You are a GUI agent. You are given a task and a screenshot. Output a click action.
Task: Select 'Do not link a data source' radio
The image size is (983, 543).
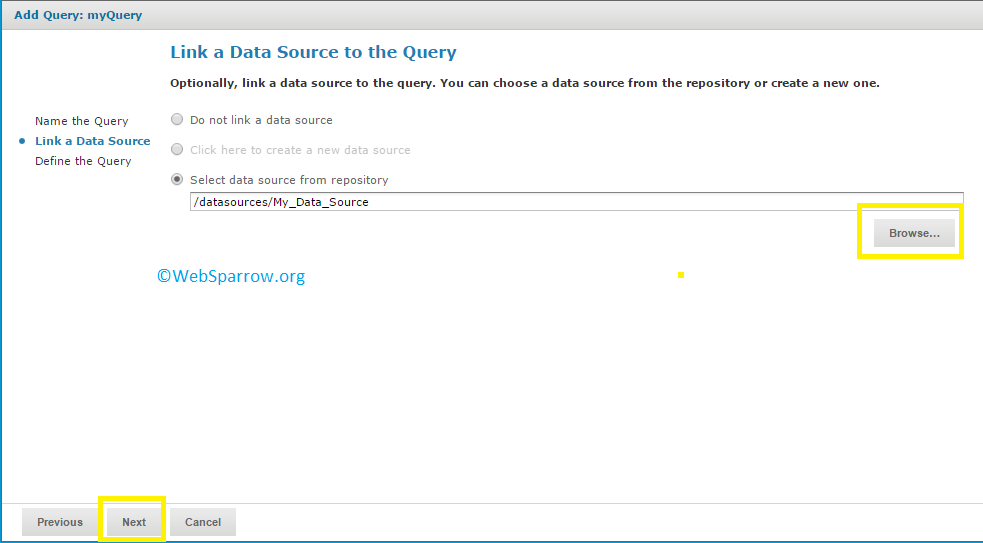tap(177, 119)
